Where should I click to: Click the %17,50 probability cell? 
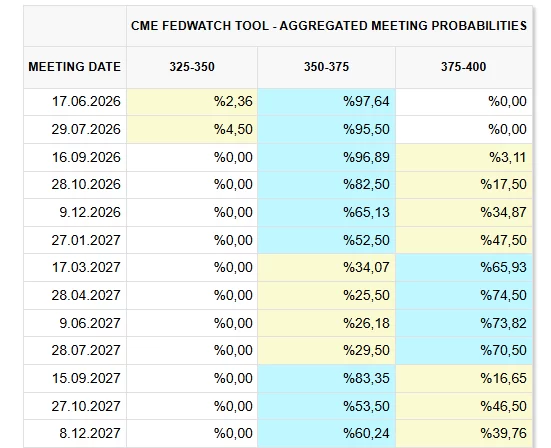click(464, 185)
